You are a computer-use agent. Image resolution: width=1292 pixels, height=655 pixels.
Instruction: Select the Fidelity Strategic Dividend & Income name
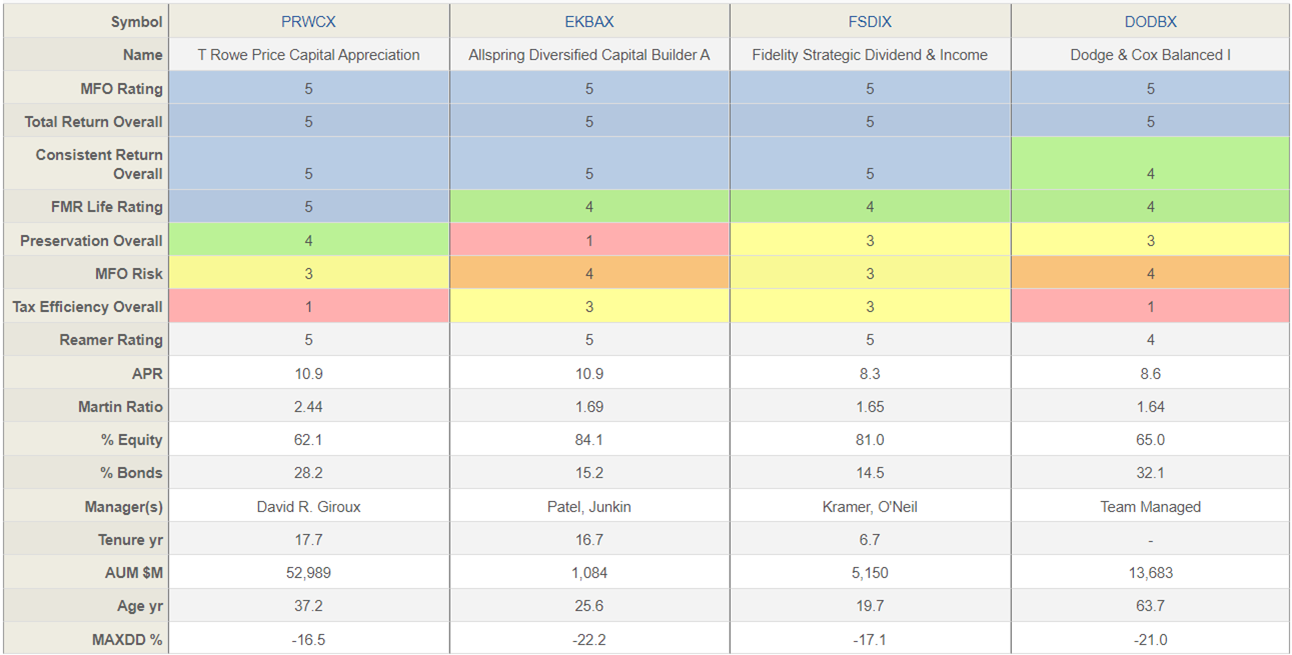tap(869, 55)
